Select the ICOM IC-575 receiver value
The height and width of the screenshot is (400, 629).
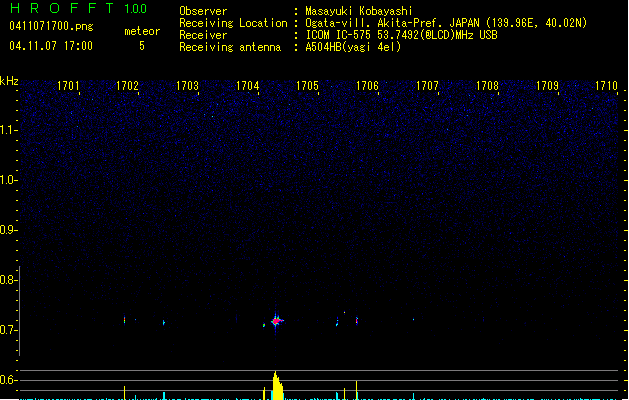pyautogui.click(x=402, y=35)
